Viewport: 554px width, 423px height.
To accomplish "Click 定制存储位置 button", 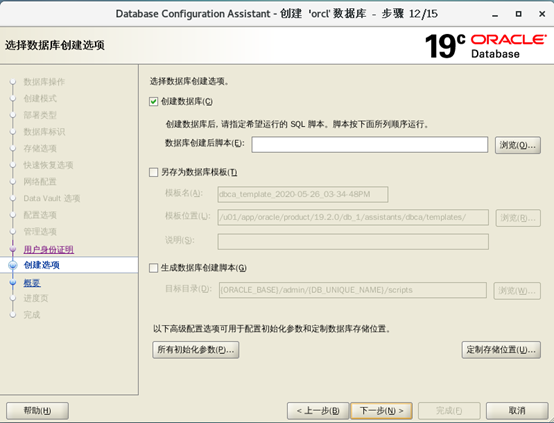I will click(x=501, y=350).
